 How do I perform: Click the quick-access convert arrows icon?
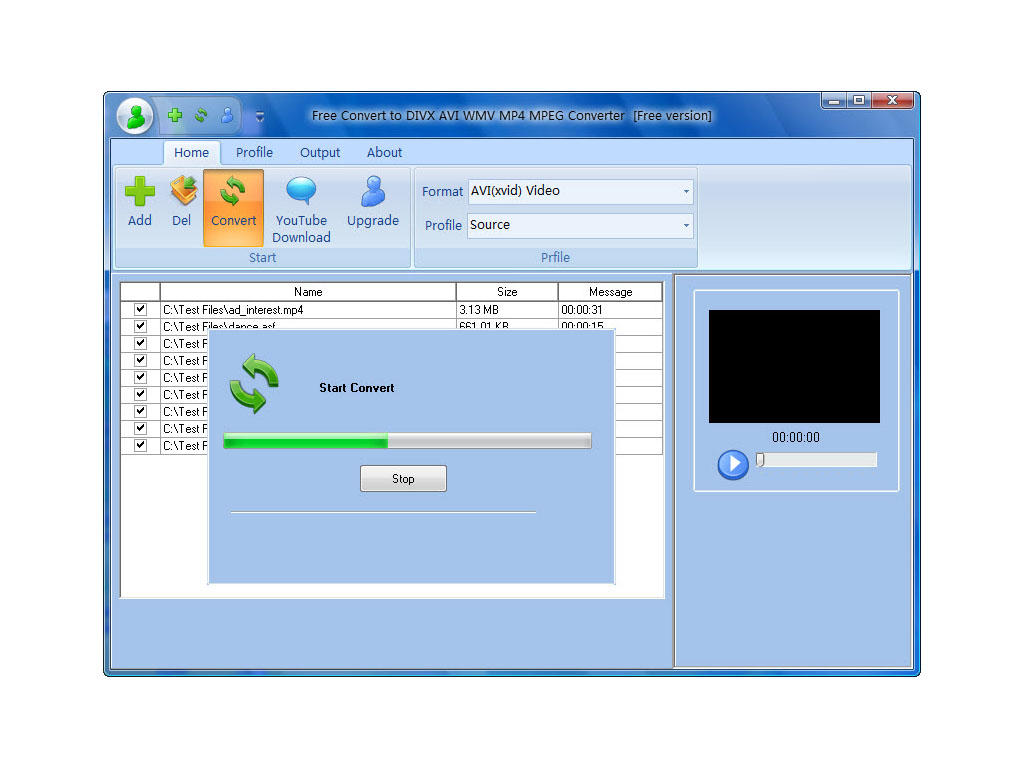pyautogui.click(x=201, y=116)
